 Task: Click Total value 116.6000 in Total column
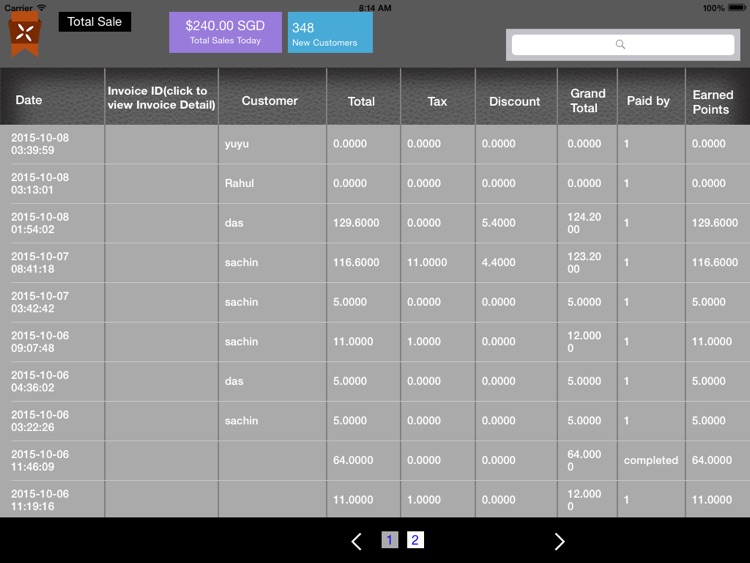(x=356, y=263)
